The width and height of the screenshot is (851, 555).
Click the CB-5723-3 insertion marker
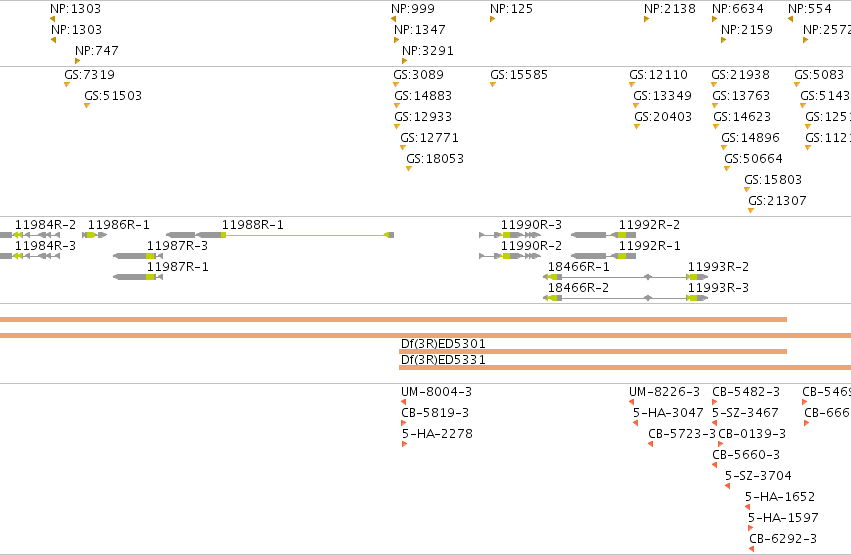(x=650, y=444)
